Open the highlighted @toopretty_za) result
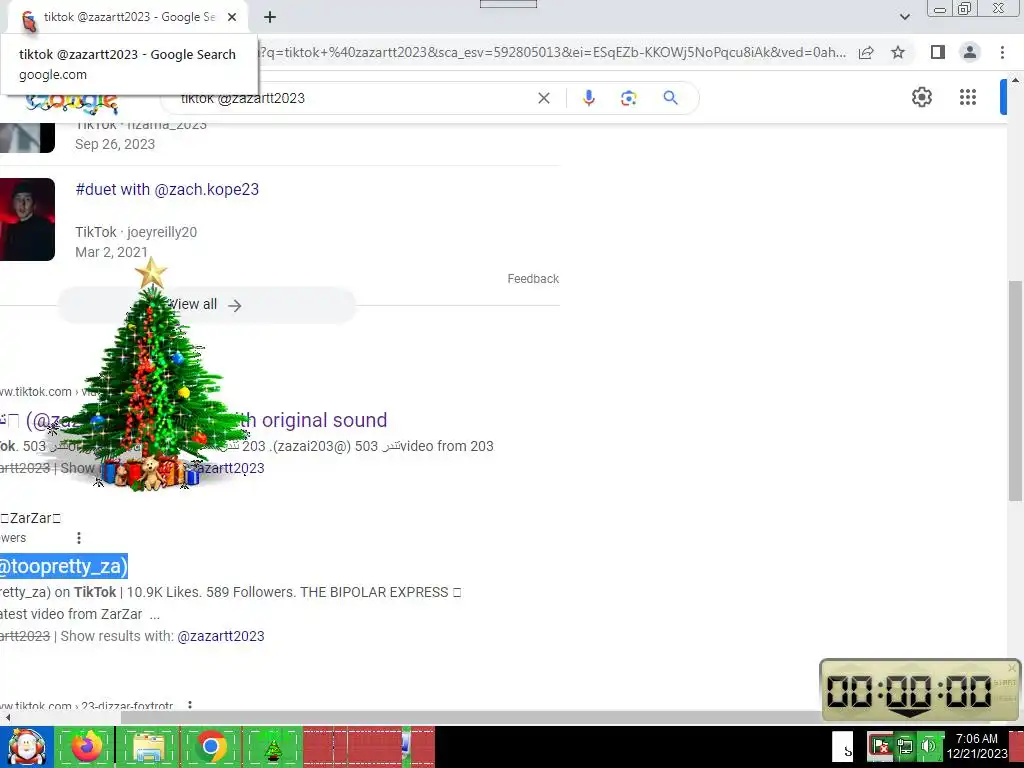This screenshot has width=1024, height=768. pos(63,566)
